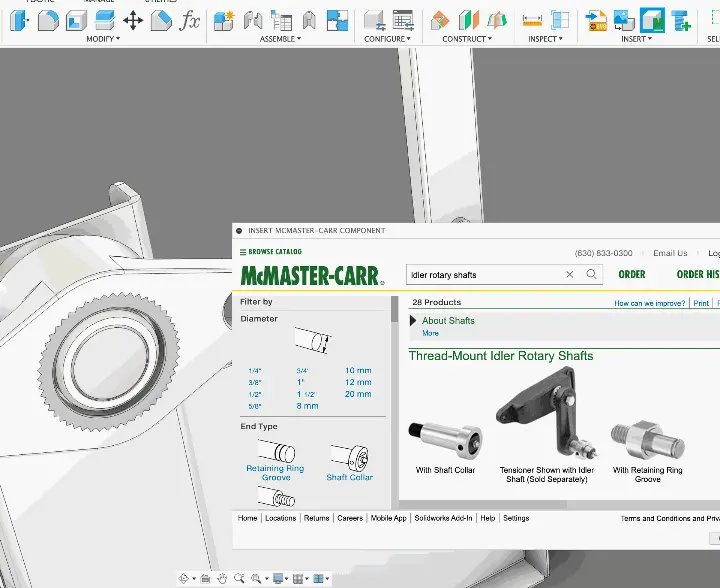720x588 pixels.
Task: Select the Pan hand tool
Action: tap(222, 578)
